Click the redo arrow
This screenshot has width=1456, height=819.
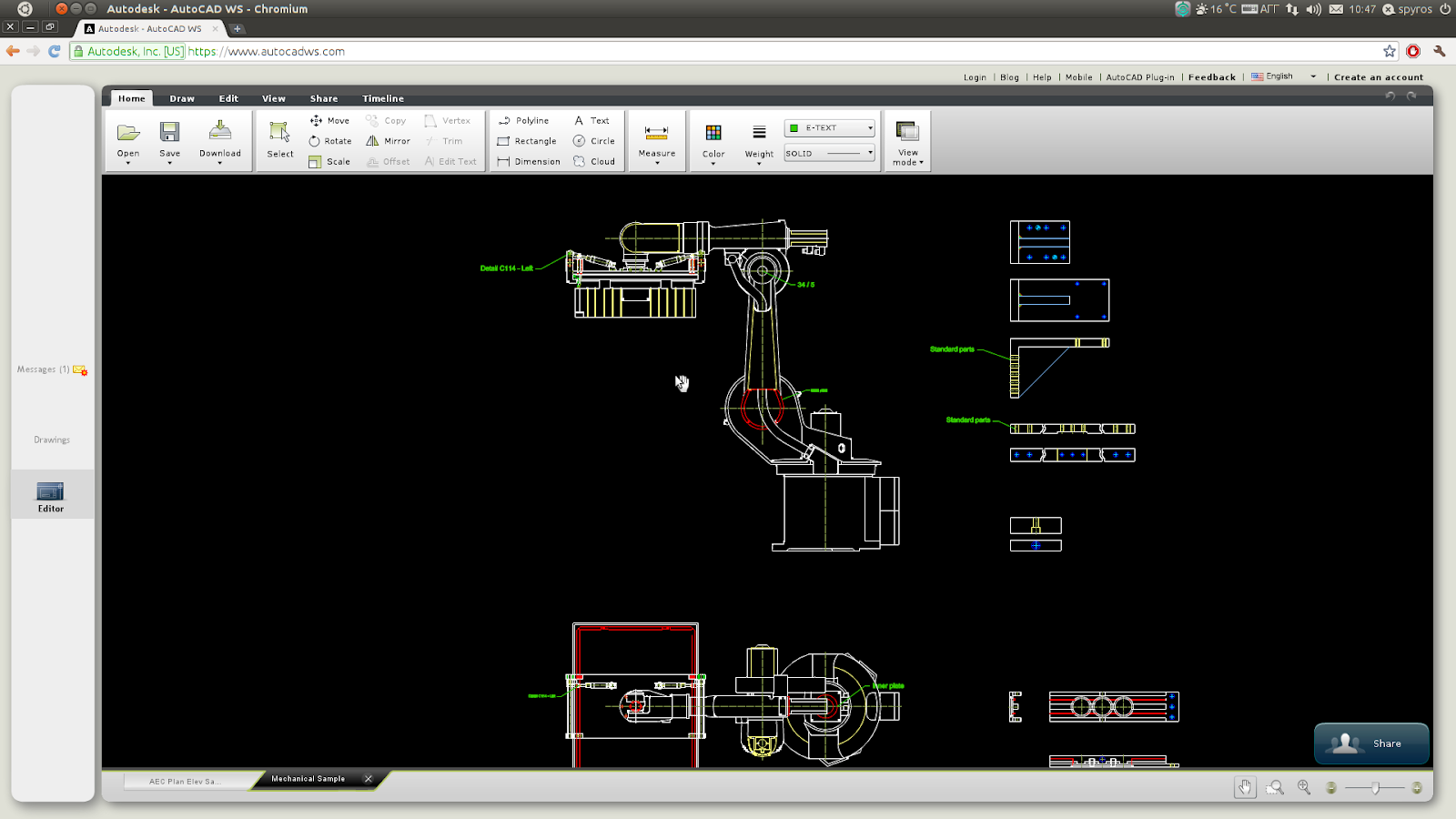1411,96
